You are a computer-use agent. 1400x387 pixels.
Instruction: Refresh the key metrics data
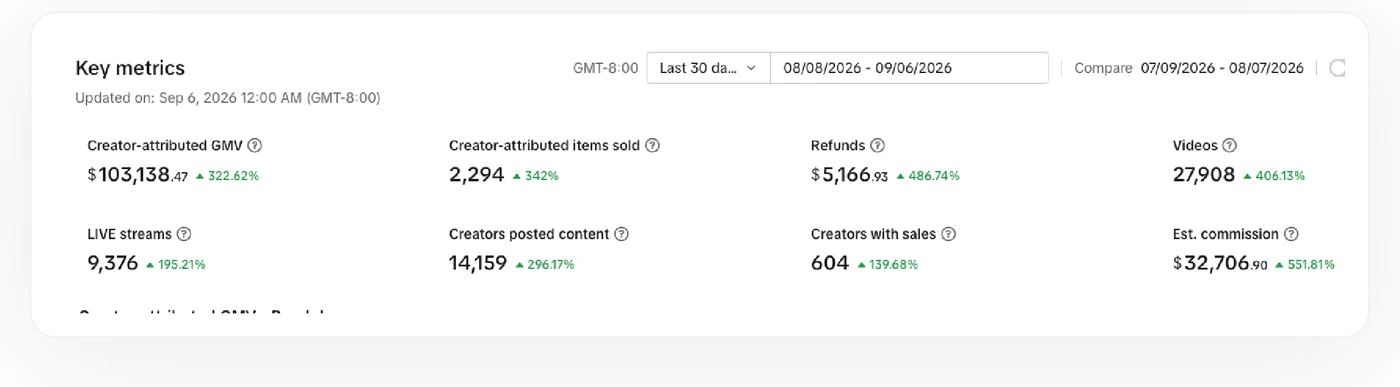click(1337, 68)
